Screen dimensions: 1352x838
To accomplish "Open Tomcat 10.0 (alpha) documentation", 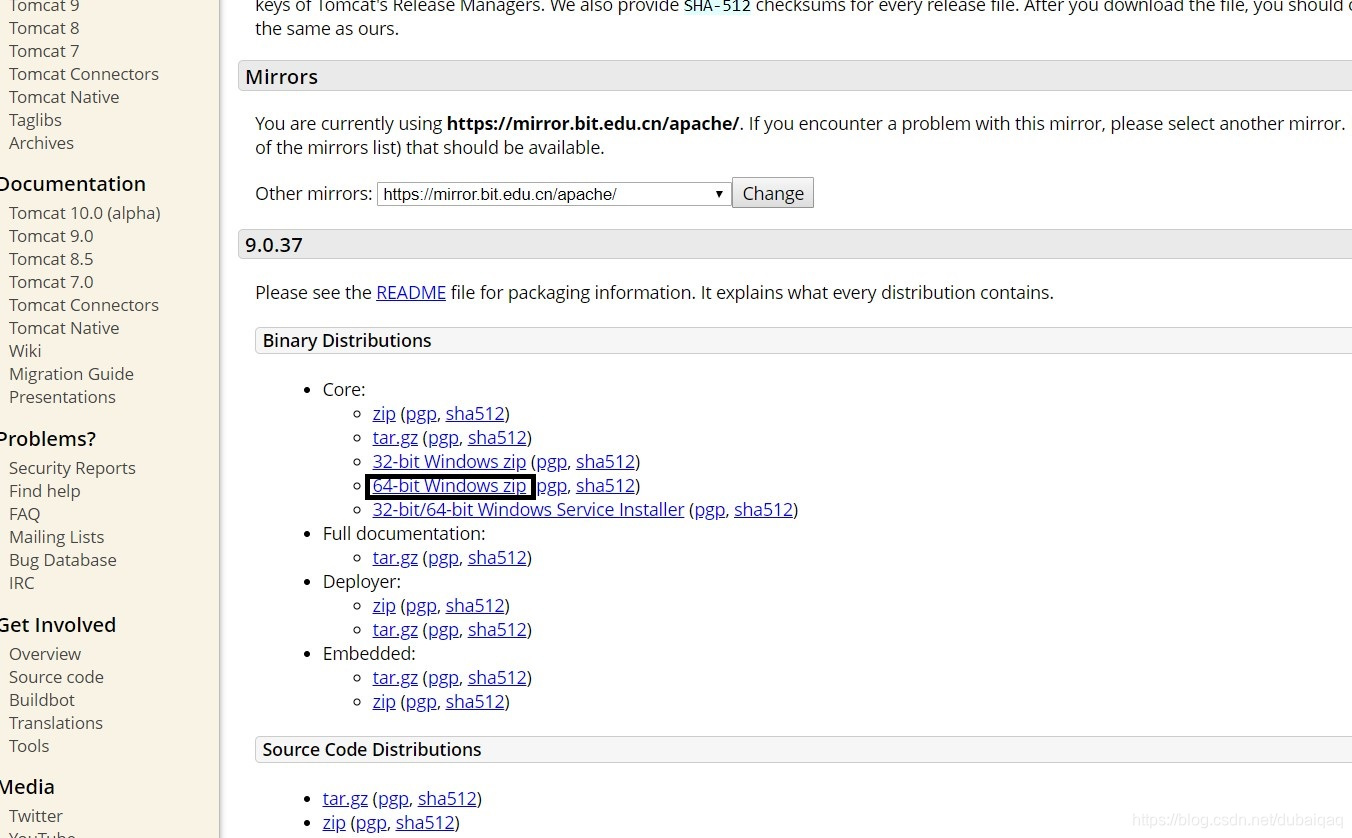I will (85, 213).
